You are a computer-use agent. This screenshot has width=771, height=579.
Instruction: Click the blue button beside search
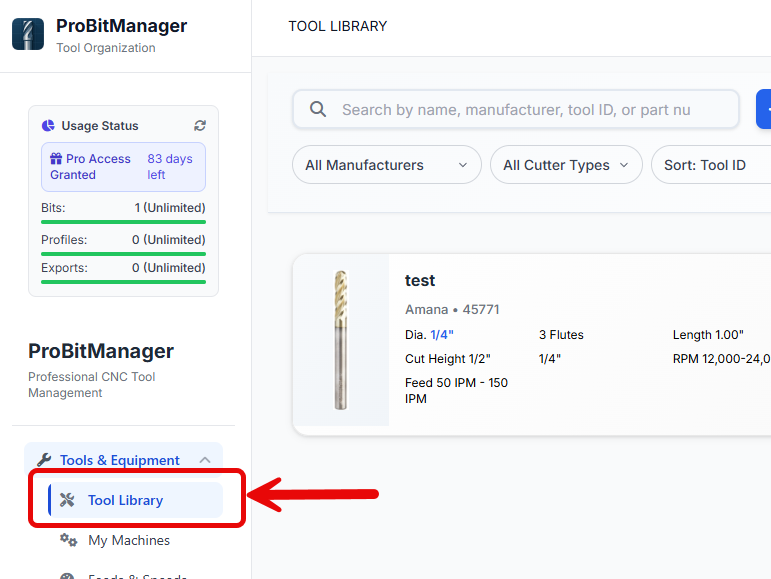tap(764, 109)
